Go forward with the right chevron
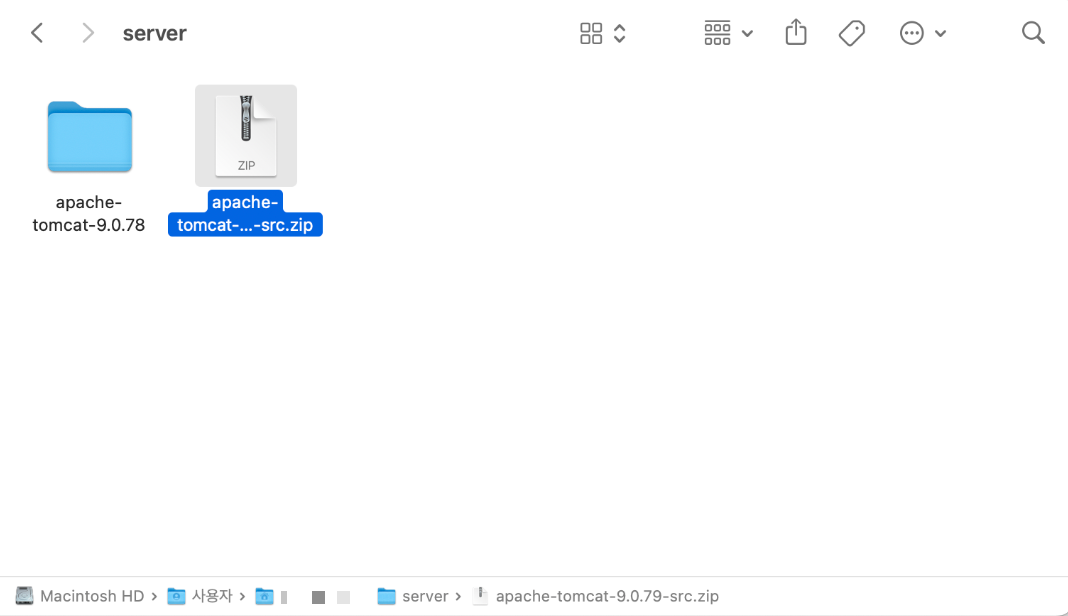Viewport: 1068px width, 616px height. click(x=88, y=33)
